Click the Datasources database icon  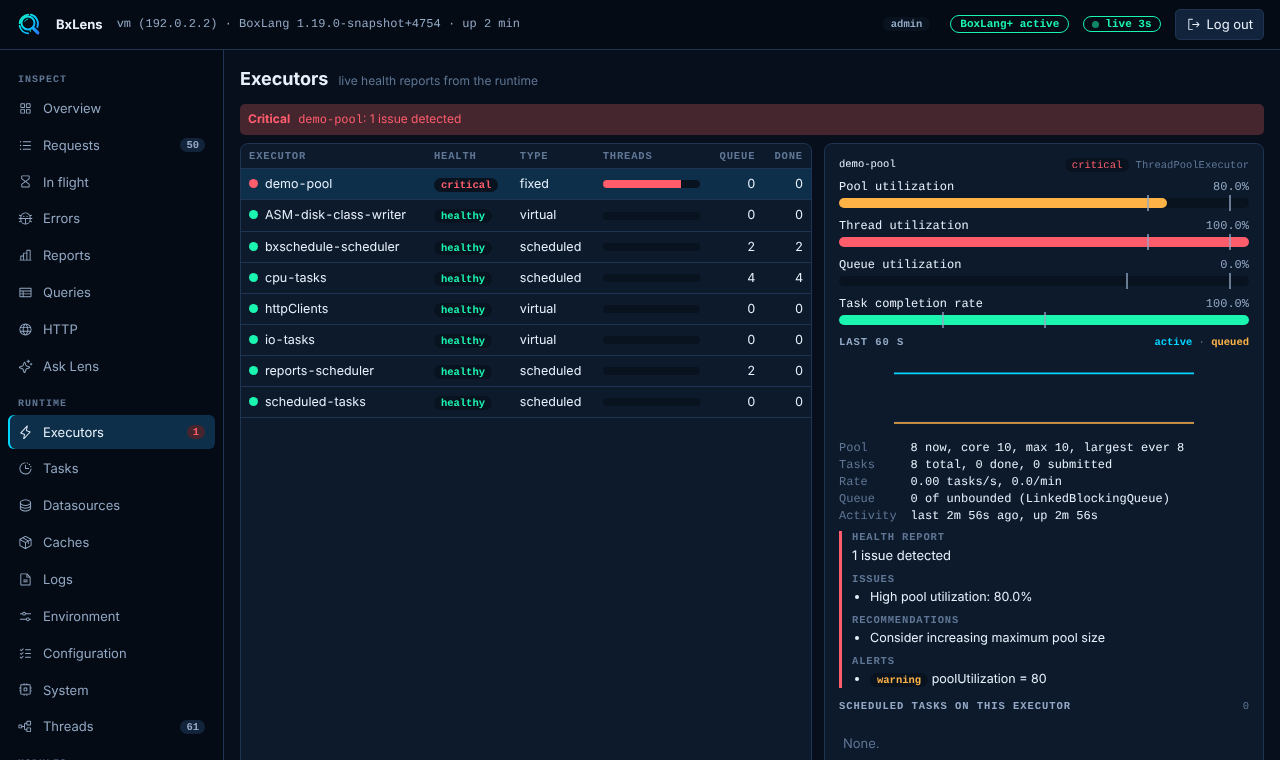click(x=25, y=505)
